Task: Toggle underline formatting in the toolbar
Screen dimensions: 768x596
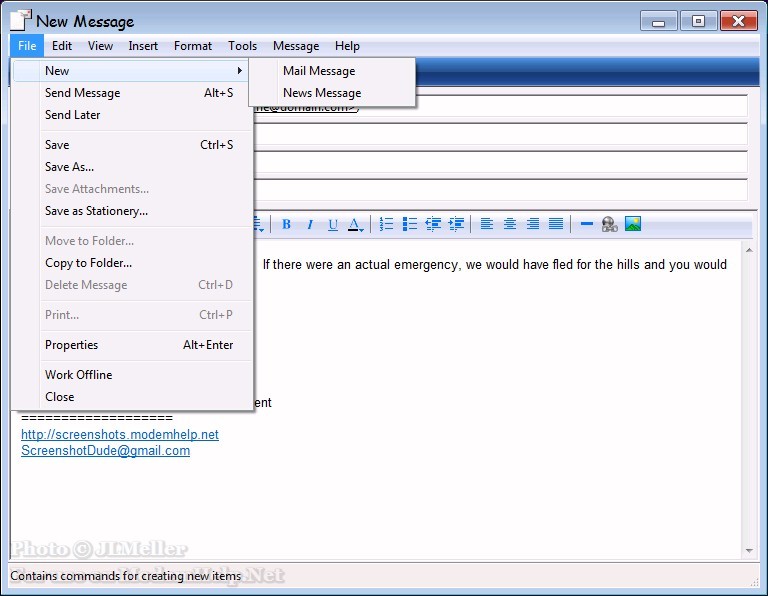Action: coord(333,224)
